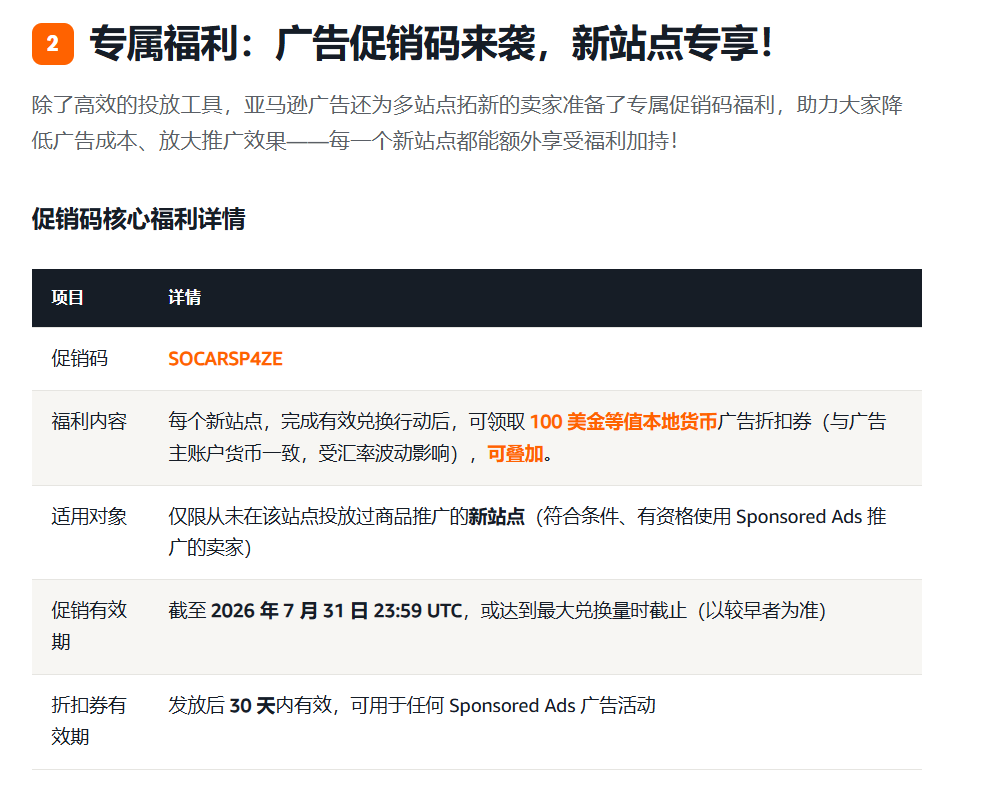Click the subheading "促销码核心福利详情"

[139, 219]
